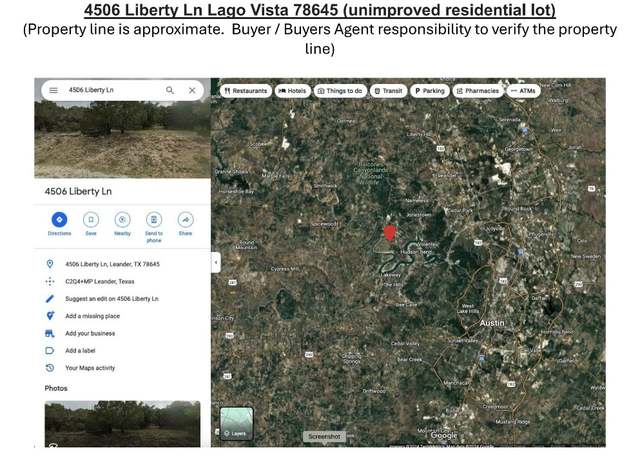640x460 pixels.
Task: Click the Nearby icon
Action: (x=122, y=220)
